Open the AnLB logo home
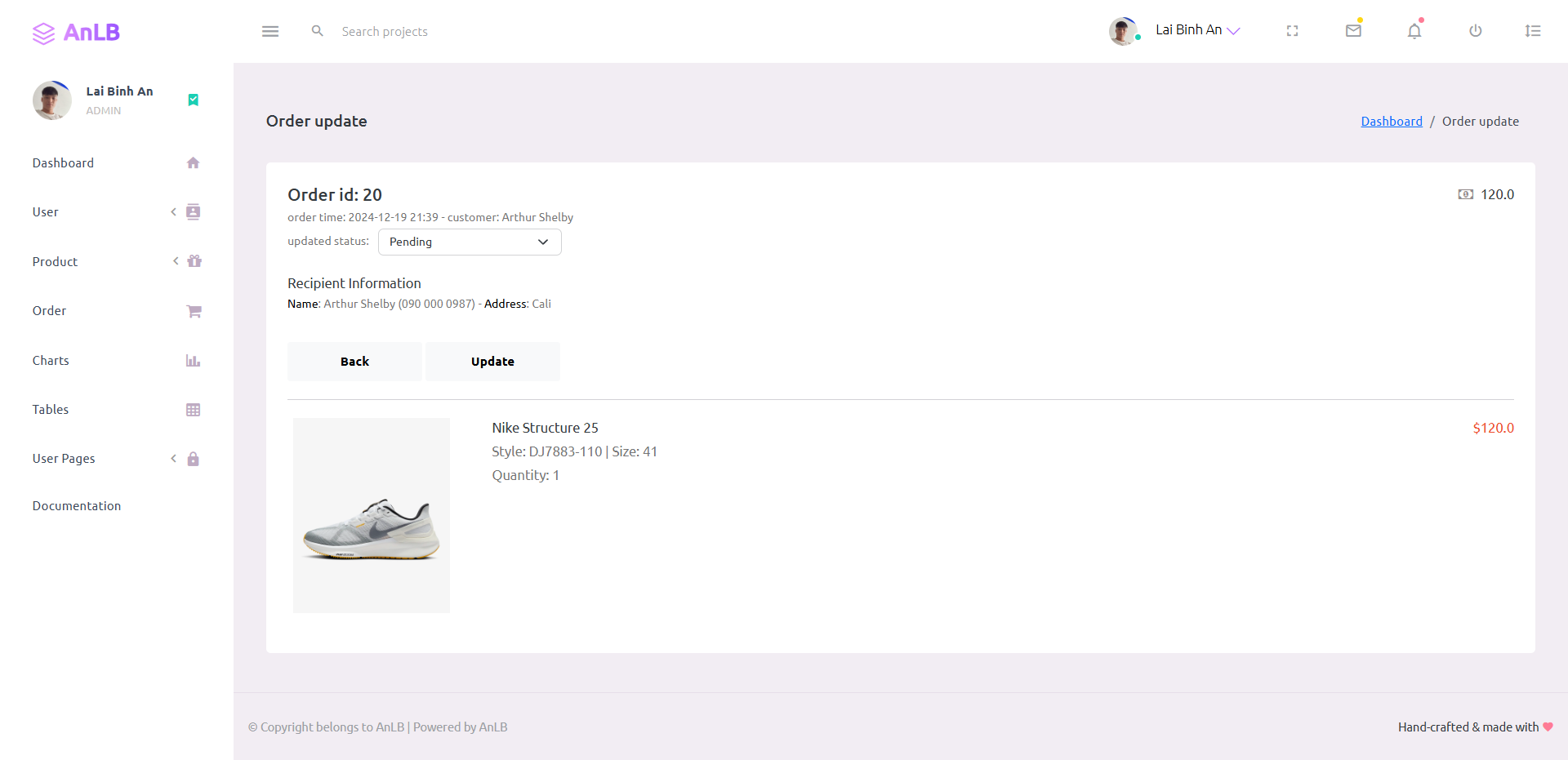 76,33
